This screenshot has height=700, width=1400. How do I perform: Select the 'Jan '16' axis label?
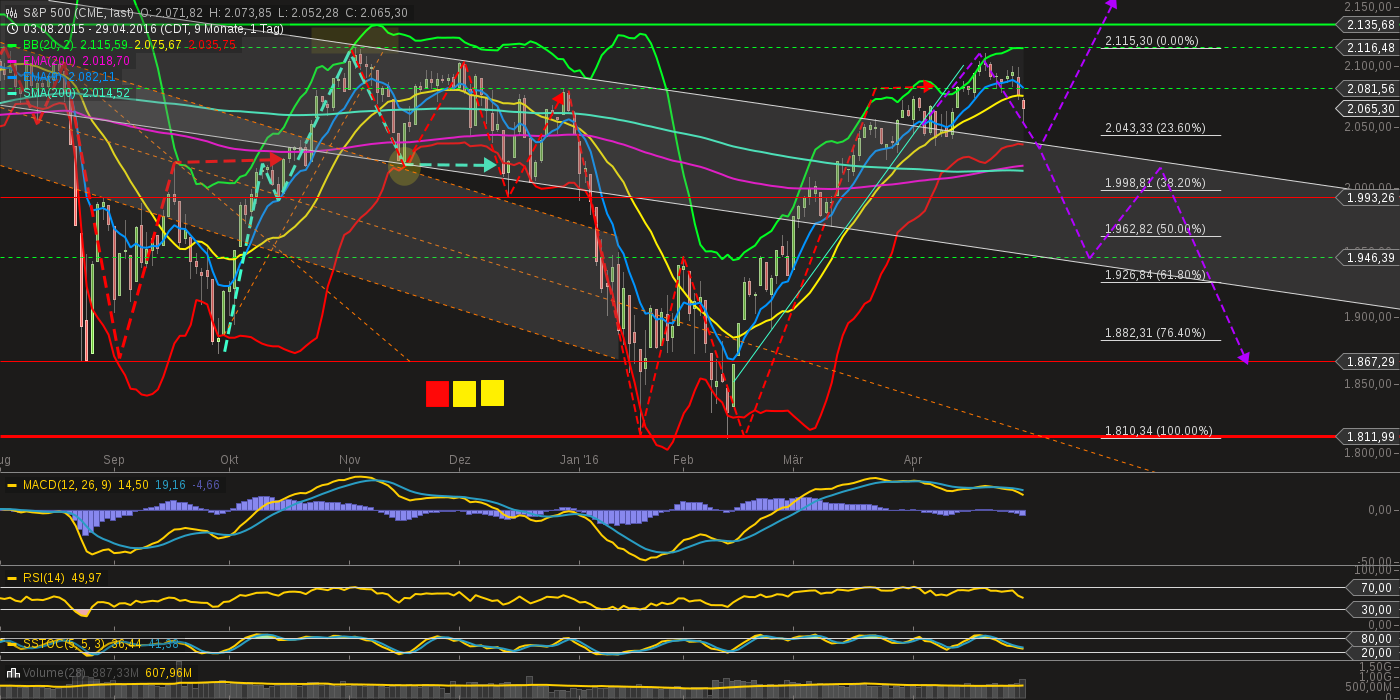tap(580, 460)
